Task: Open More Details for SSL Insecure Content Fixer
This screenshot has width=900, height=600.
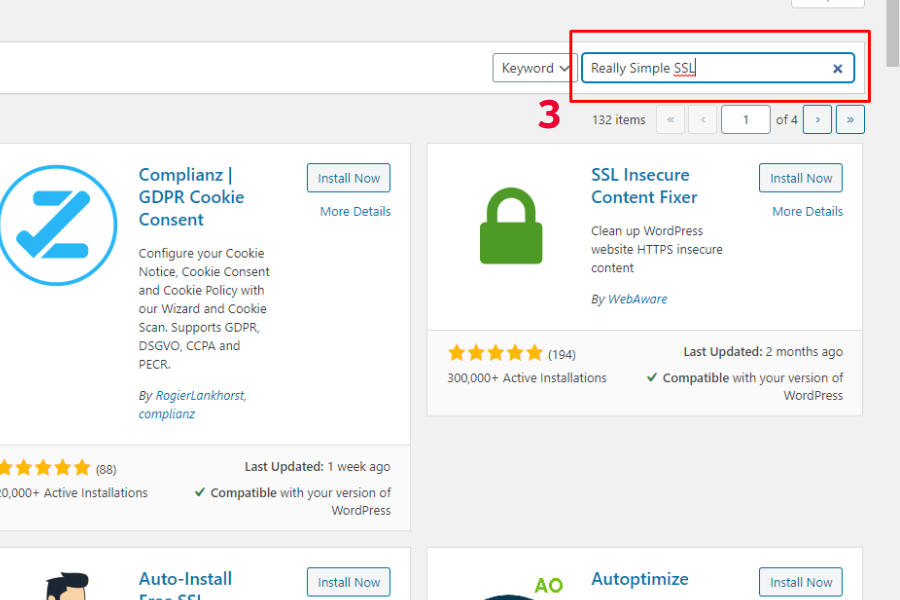Action: click(808, 211)
